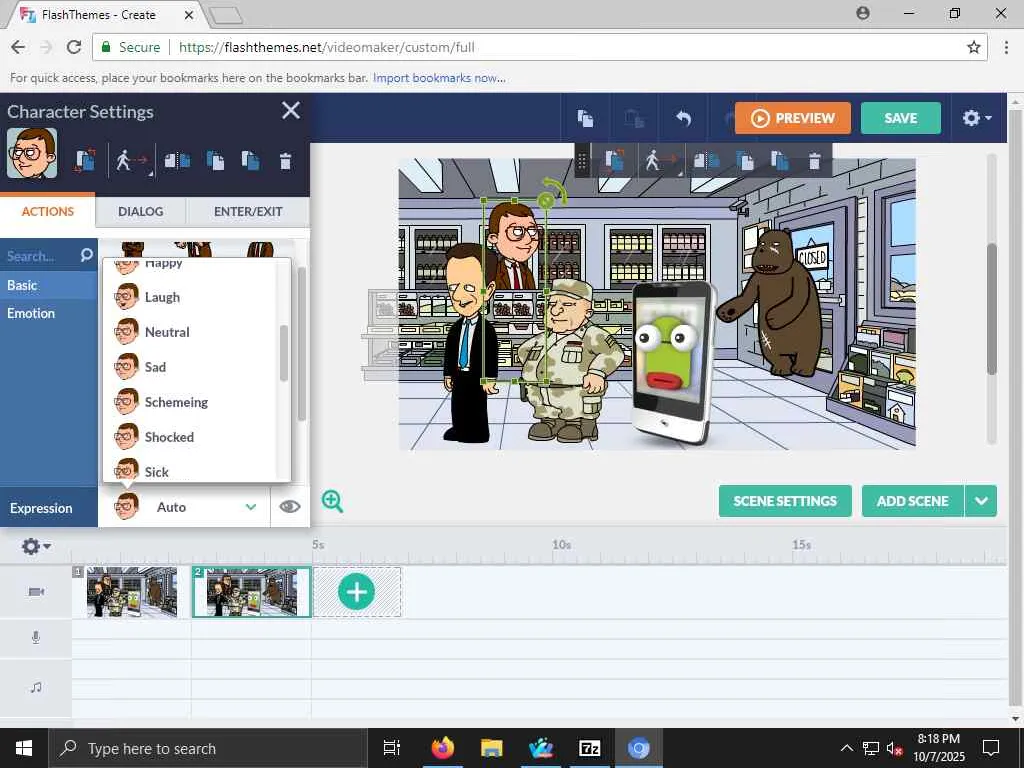1024x768 pixels.
Task: Click the 10s marker on timeline ruler
Action: (562, 545)
